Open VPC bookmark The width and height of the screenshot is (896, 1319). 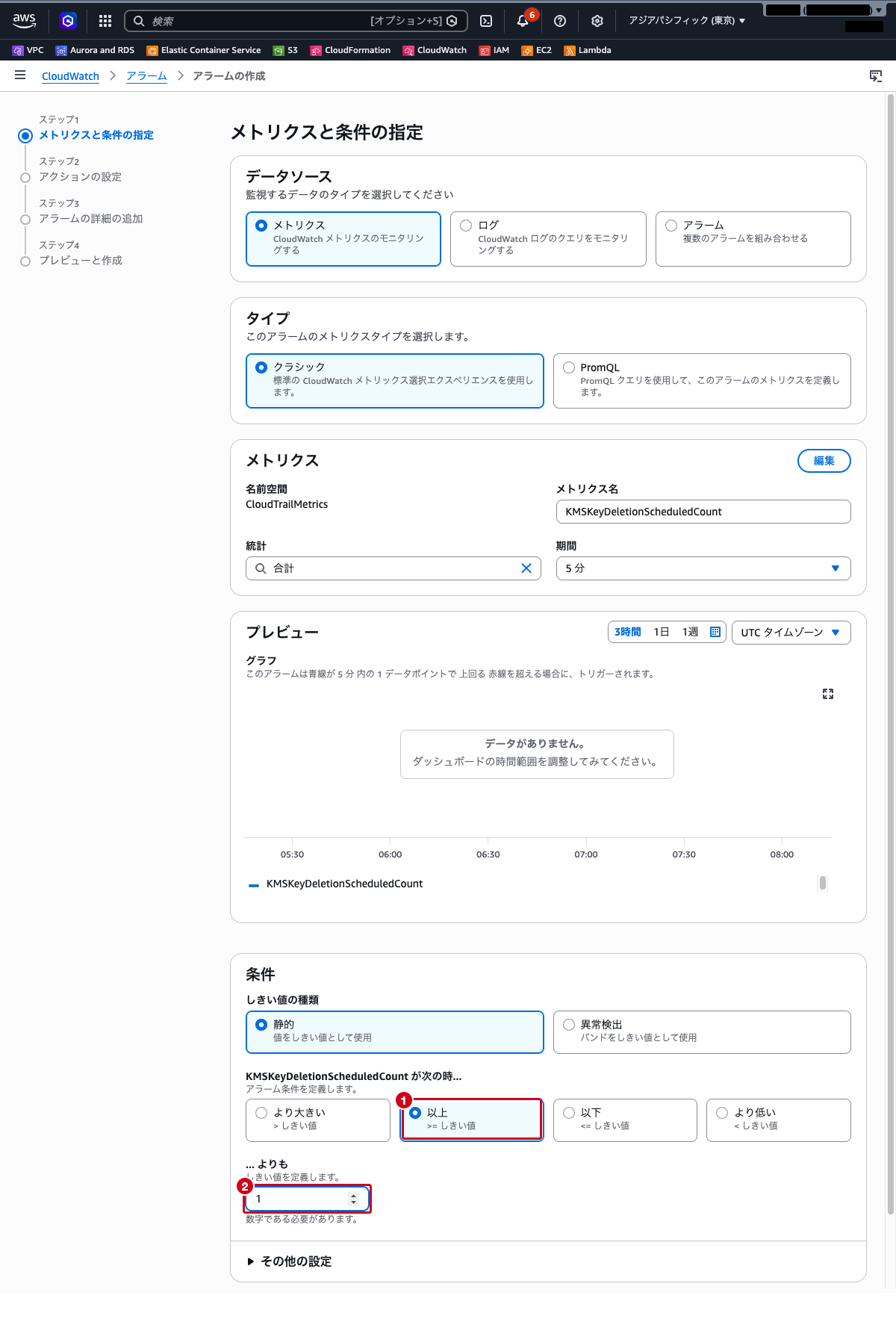(x=28, y=50)
